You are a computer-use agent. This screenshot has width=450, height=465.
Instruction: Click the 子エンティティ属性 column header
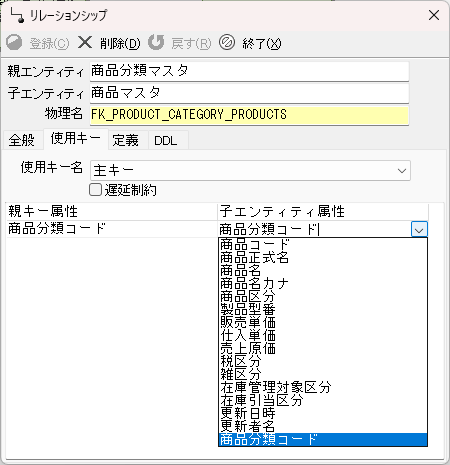[x=323, y=211]
